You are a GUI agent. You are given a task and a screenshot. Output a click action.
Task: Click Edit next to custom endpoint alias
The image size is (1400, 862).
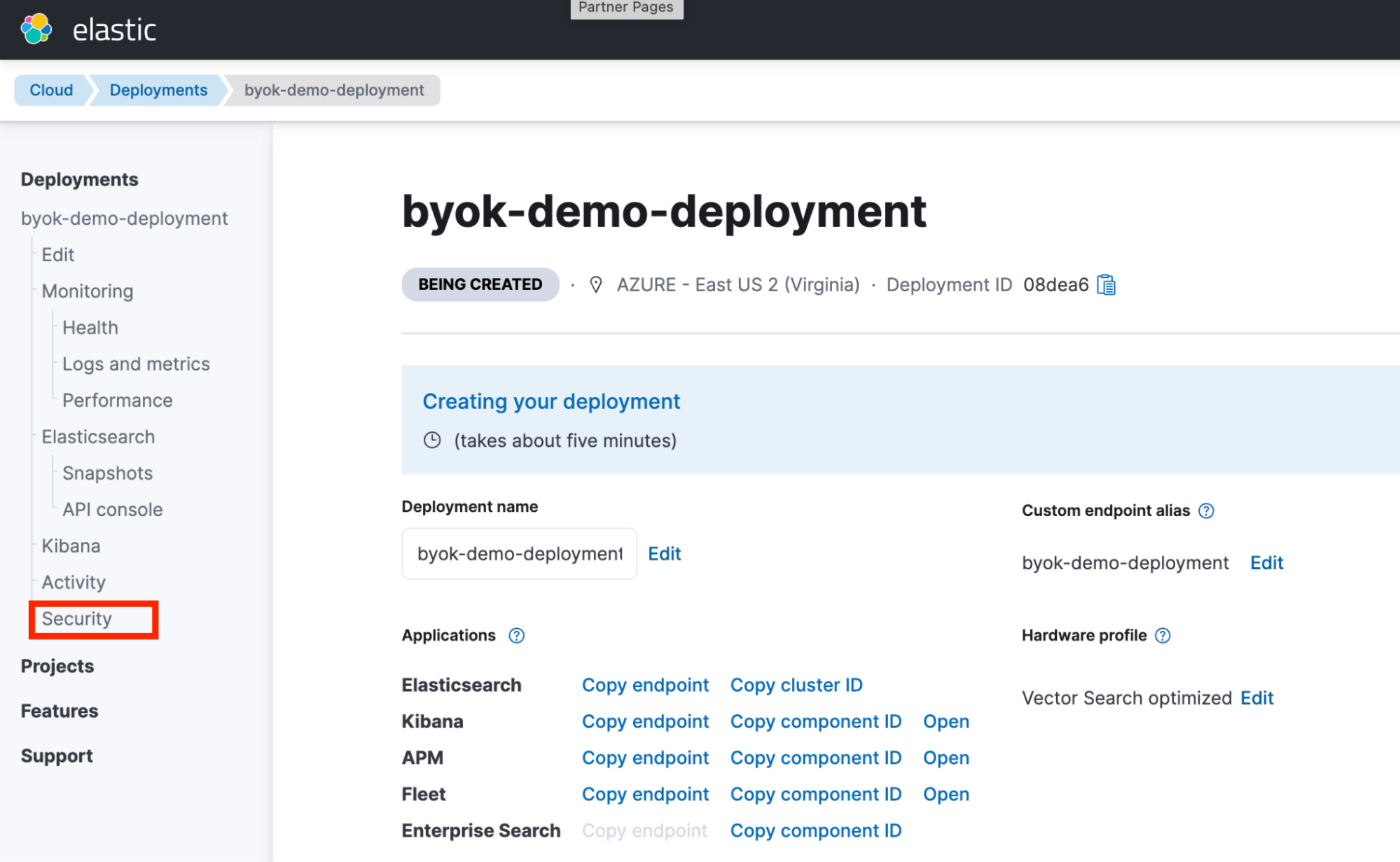coord(1267,563)
